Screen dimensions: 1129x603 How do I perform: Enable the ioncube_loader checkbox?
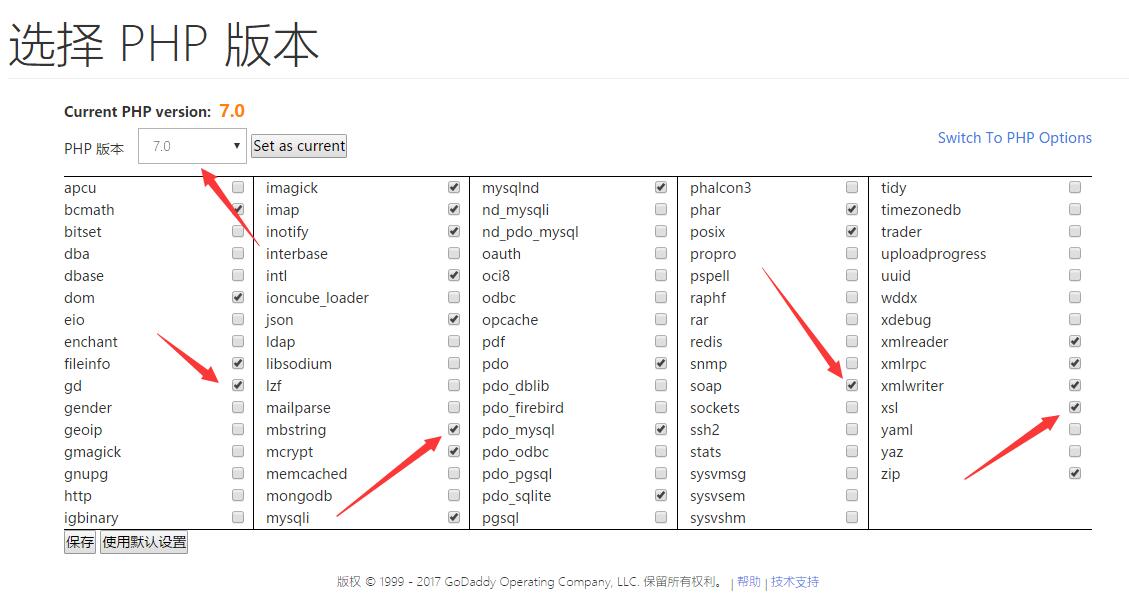[x=454, y=298]
